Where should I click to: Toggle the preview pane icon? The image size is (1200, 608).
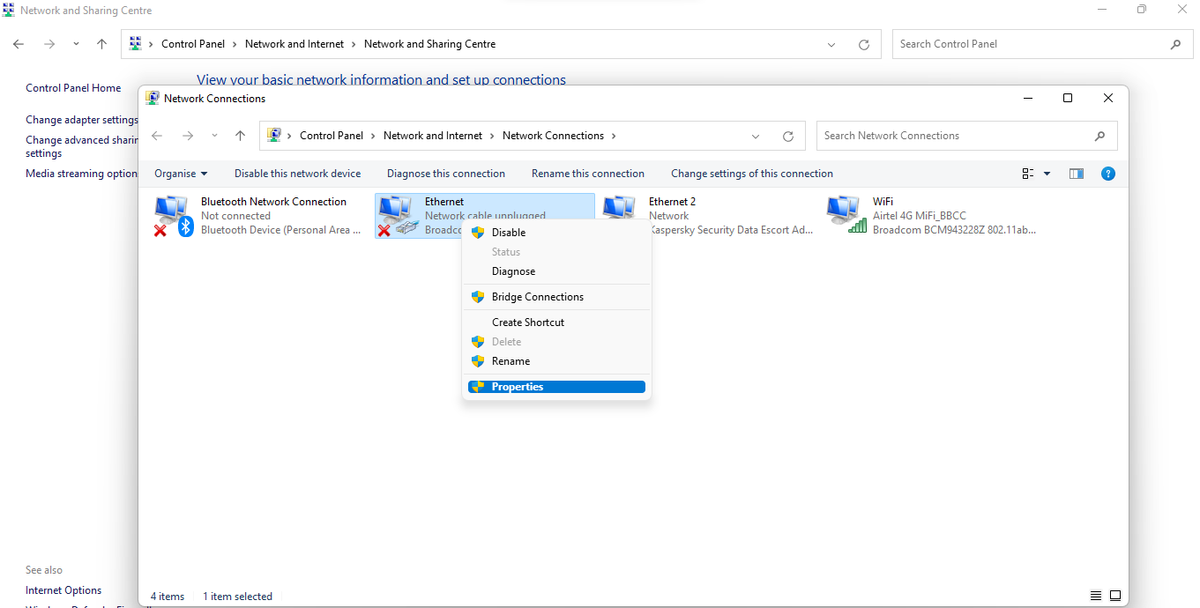coord(1076,174)
